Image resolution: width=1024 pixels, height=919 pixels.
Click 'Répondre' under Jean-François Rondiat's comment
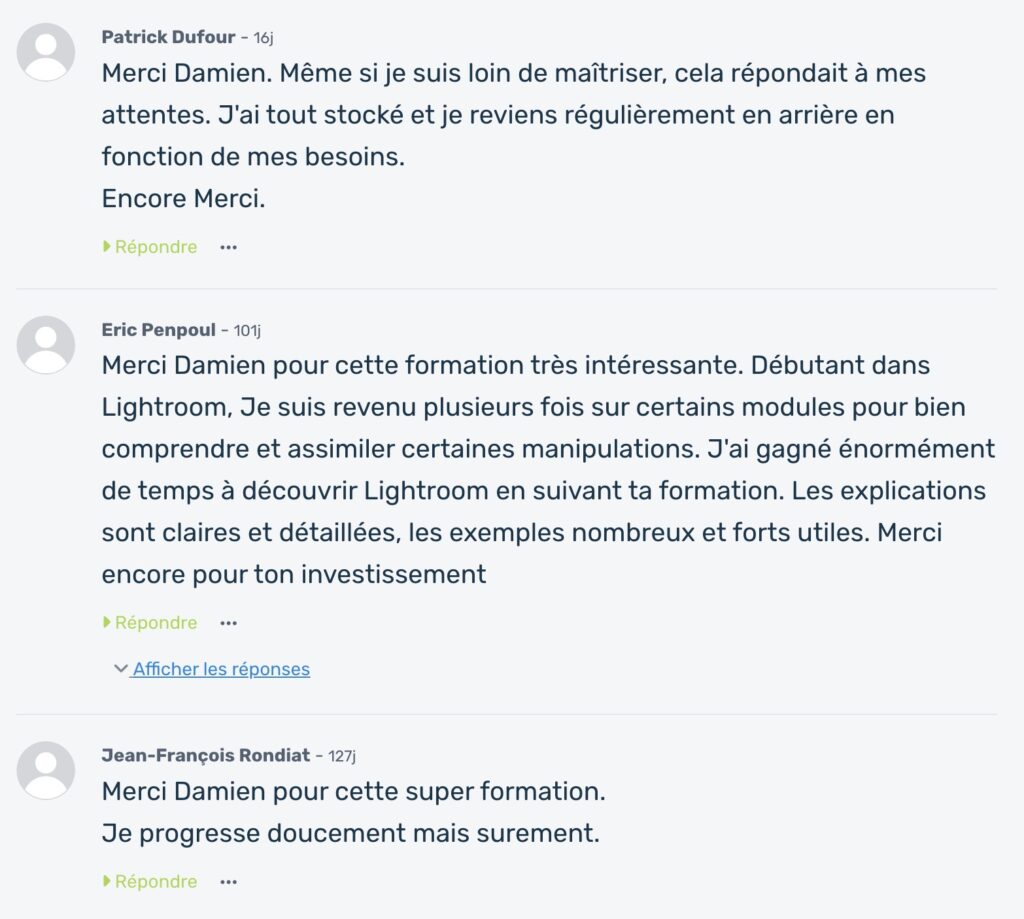[x=155, y=881]
